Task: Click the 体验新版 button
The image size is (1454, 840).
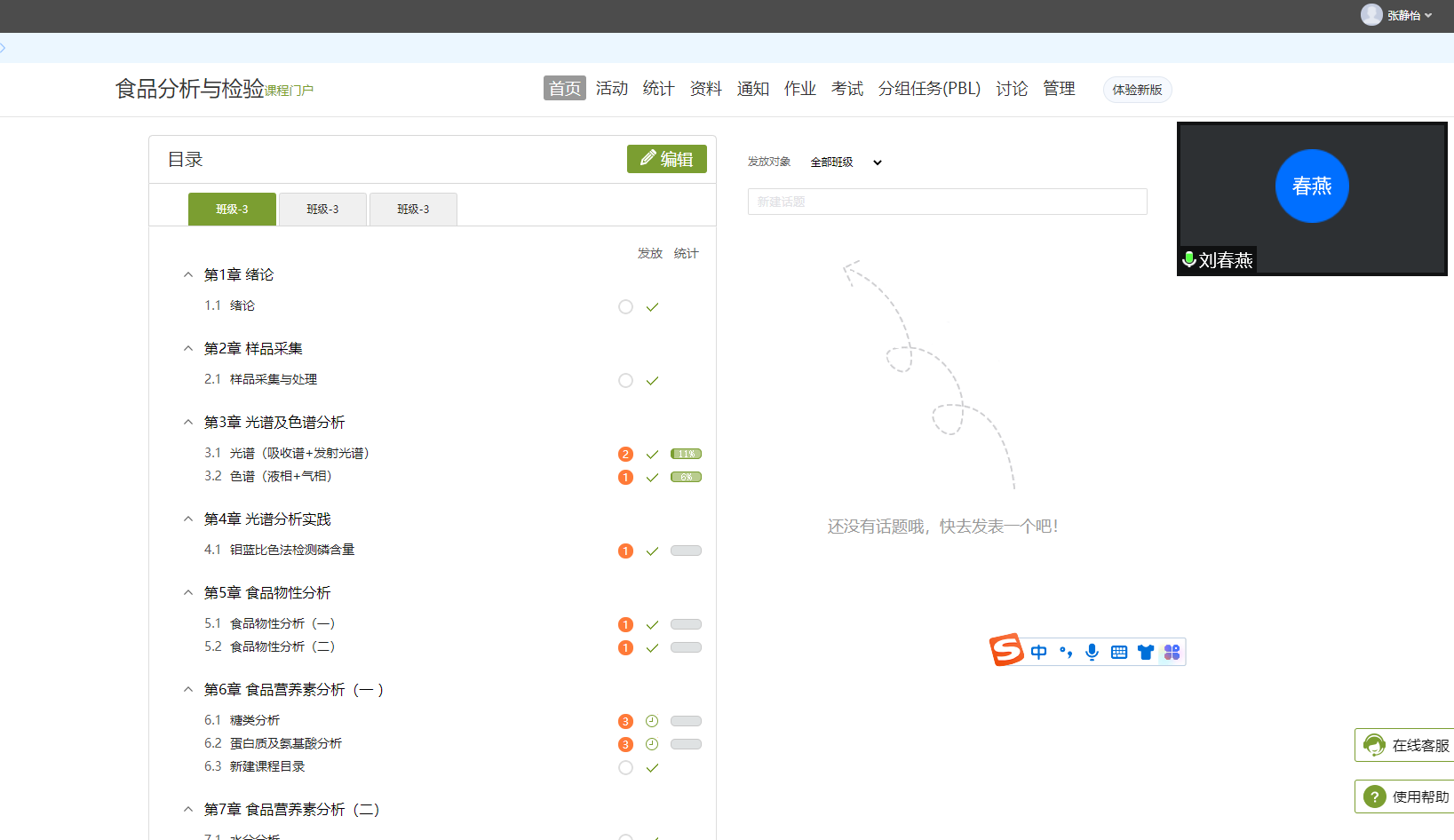Action: pyautogui.click(x=1137, y=90)
